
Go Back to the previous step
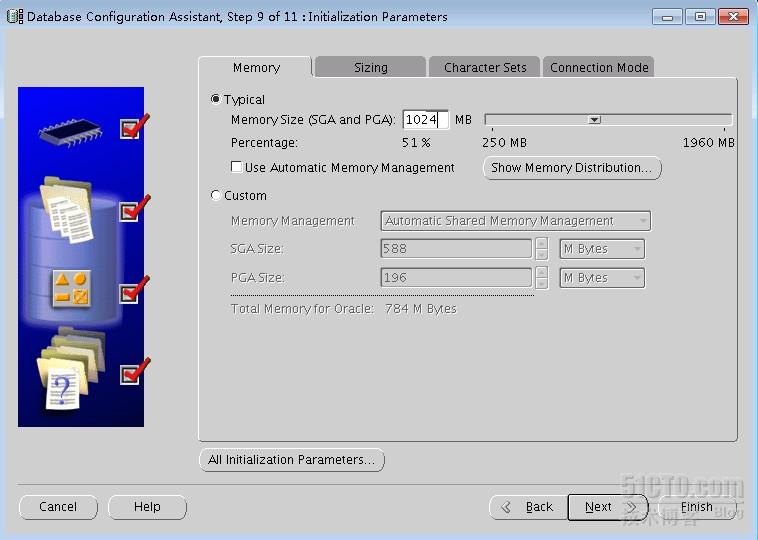pos(528,507)
